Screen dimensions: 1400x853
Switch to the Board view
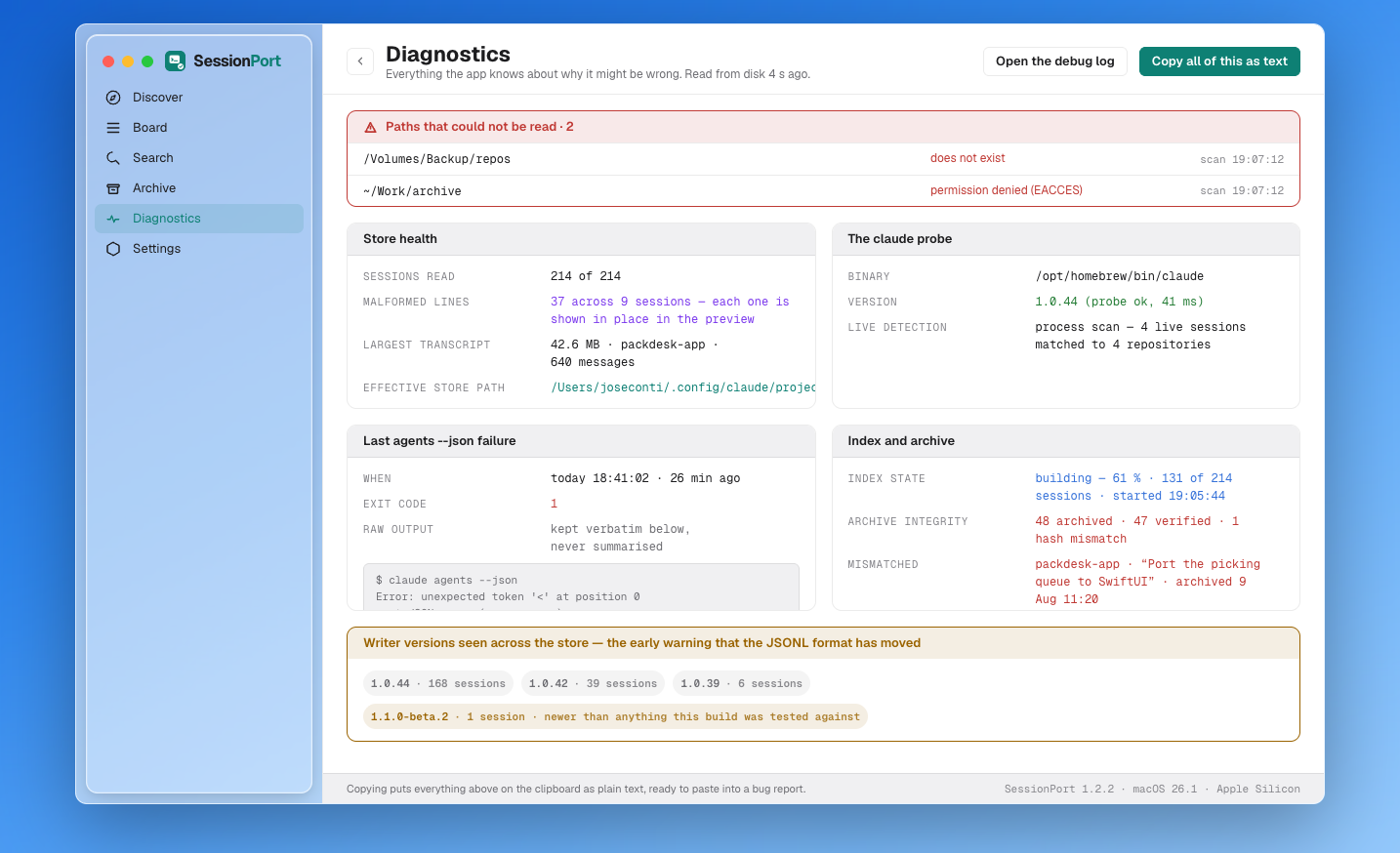pos(199,128)
